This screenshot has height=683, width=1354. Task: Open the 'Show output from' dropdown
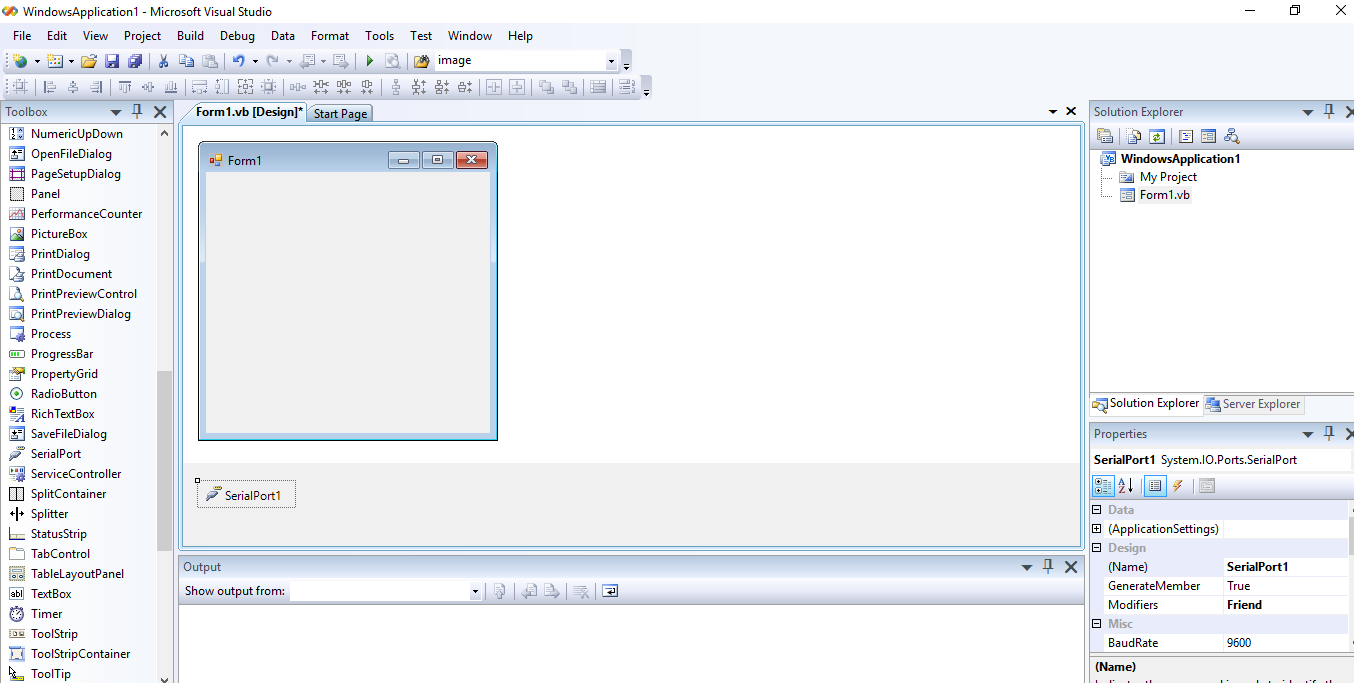click(475, 592)
